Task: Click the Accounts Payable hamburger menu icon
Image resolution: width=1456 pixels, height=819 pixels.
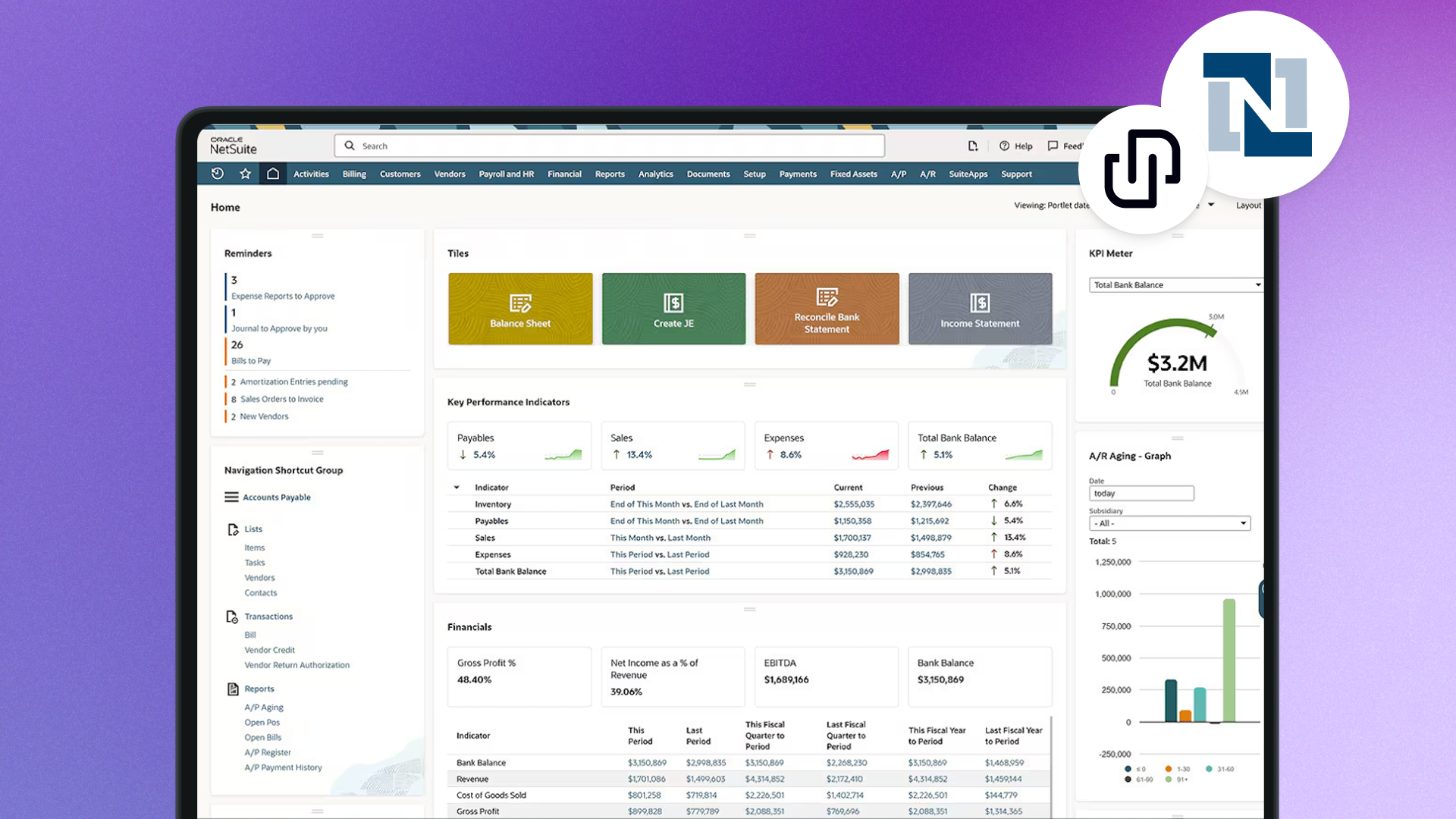Action: coord(231,497)
